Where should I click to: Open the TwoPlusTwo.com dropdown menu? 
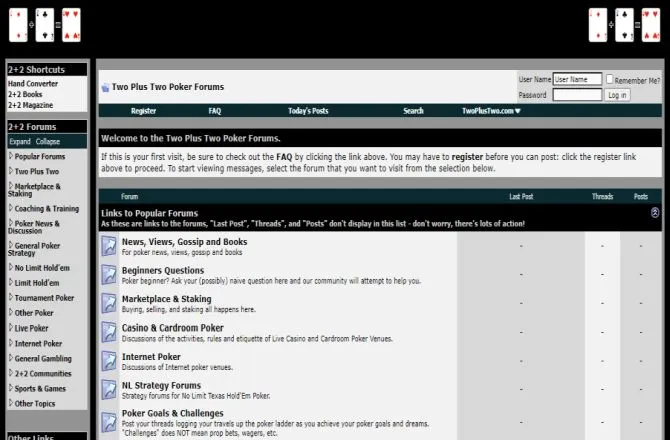point(490,111)
